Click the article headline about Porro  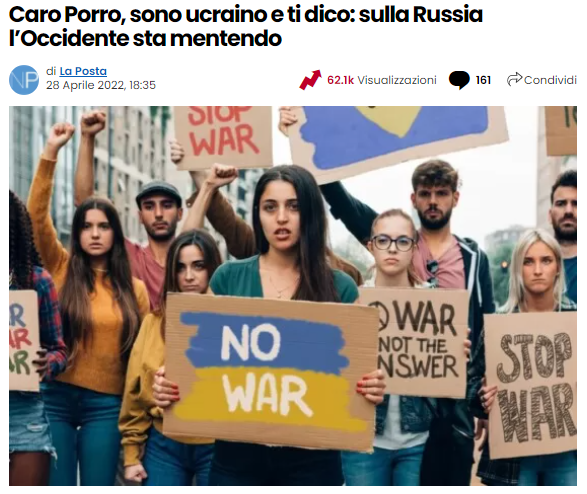click(246, 26)
